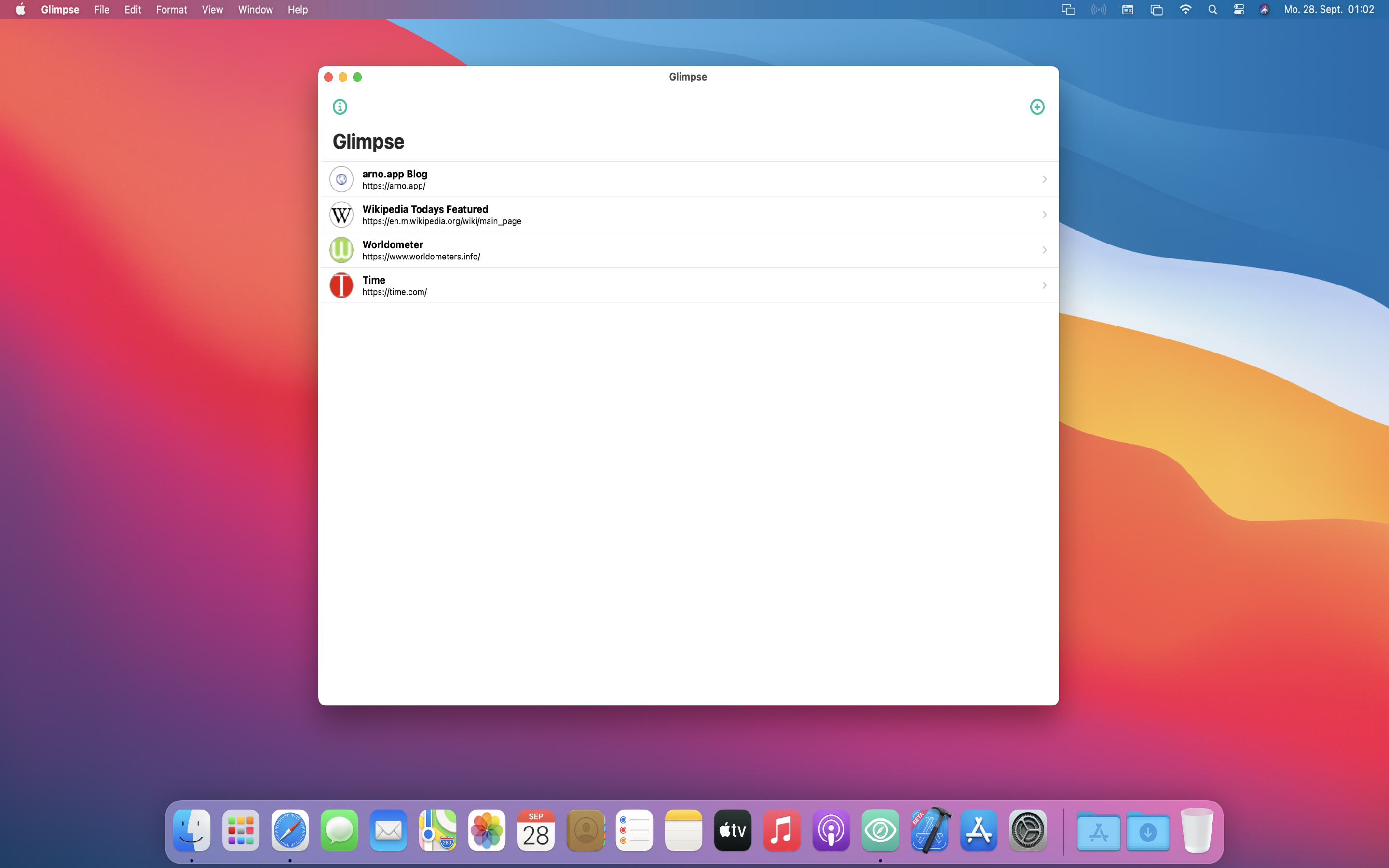Open the Format menu
This screenshot has width=1389, height=868.
click(171, 10)
